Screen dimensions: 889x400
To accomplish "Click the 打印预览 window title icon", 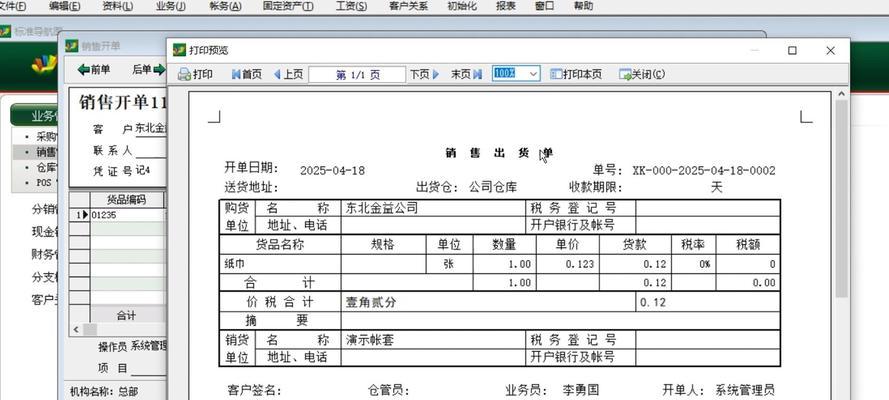I will click(179, 50).
